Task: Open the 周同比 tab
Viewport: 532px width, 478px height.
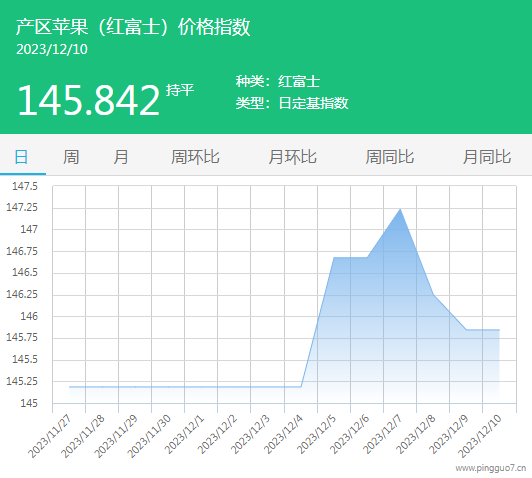Action: click(x=390, y=157)
